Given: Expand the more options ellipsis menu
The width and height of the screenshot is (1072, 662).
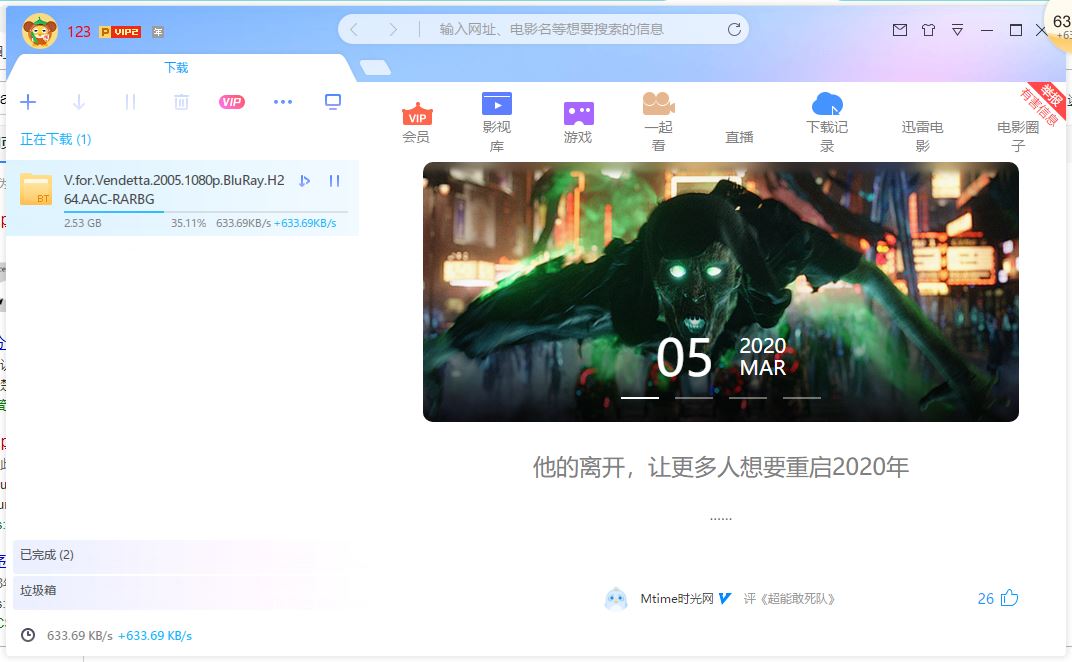Looking at the screenshot, I should pyautogui.click(x=283, y=101).
